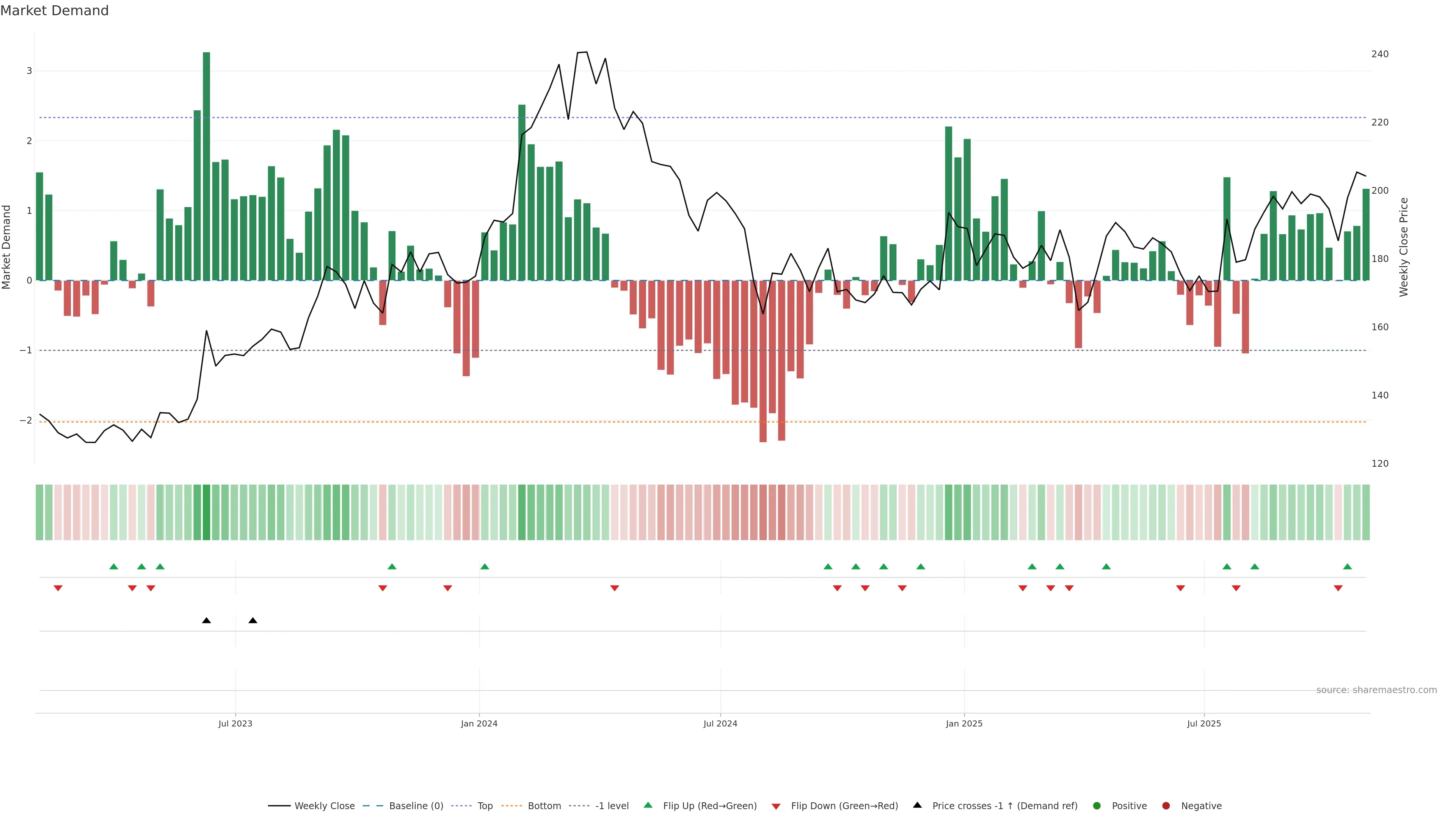Click the red Flip Down legend triangle
The image size is (1456, 819).
tap(776, 806)
